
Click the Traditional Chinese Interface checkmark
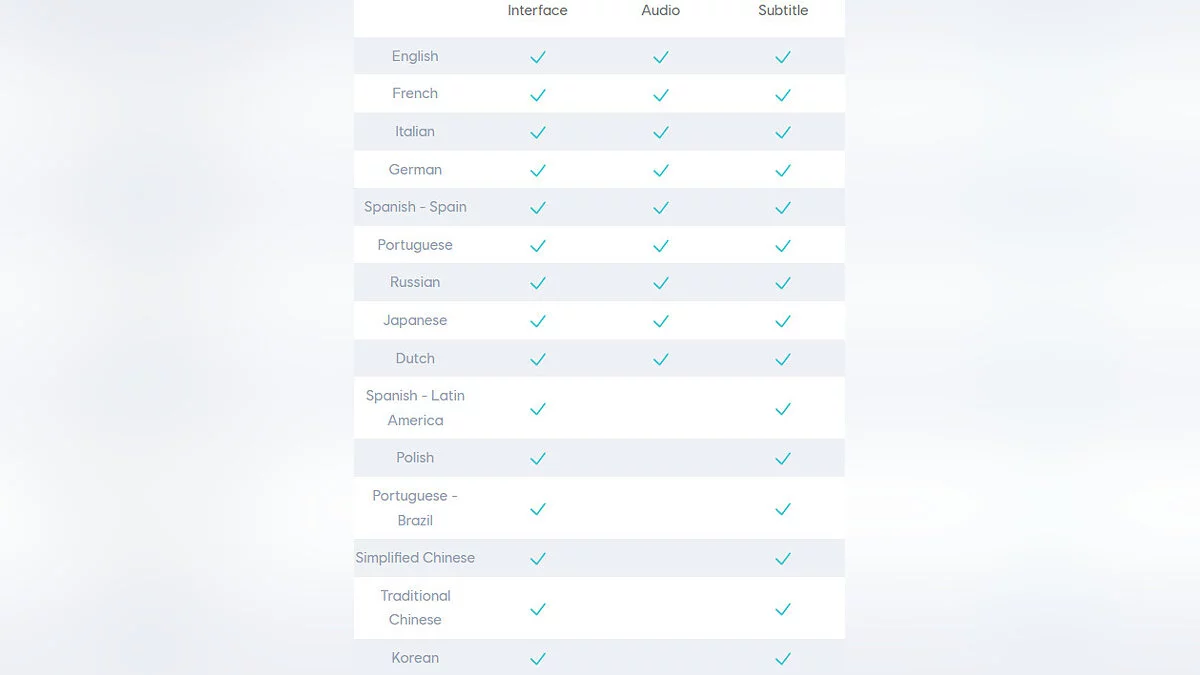[x=538, y=608]
